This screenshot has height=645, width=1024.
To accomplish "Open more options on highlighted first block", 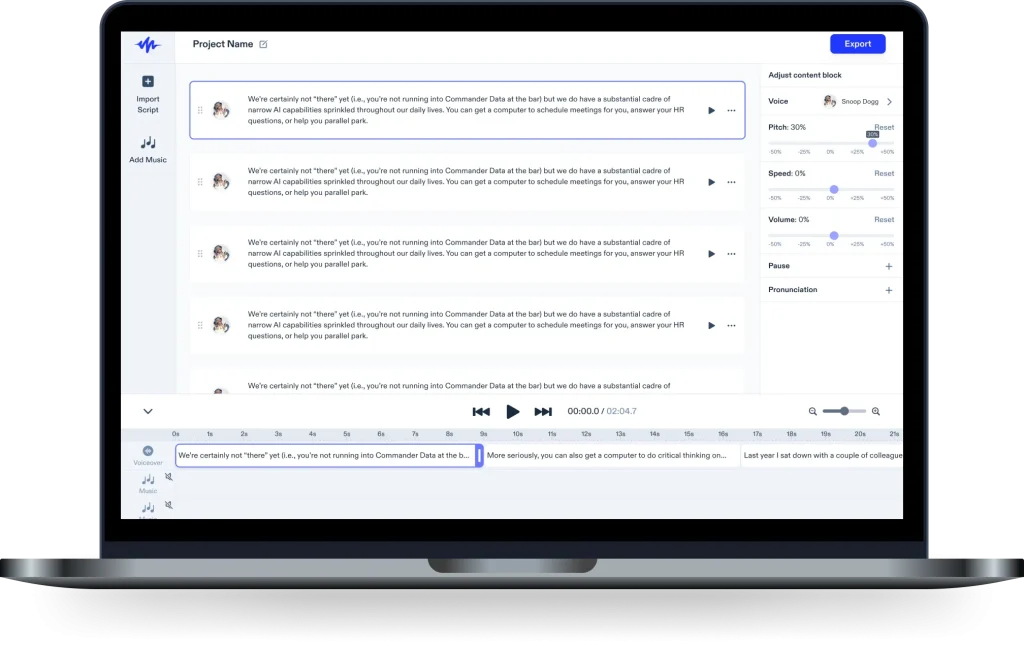I will point(731,110).
